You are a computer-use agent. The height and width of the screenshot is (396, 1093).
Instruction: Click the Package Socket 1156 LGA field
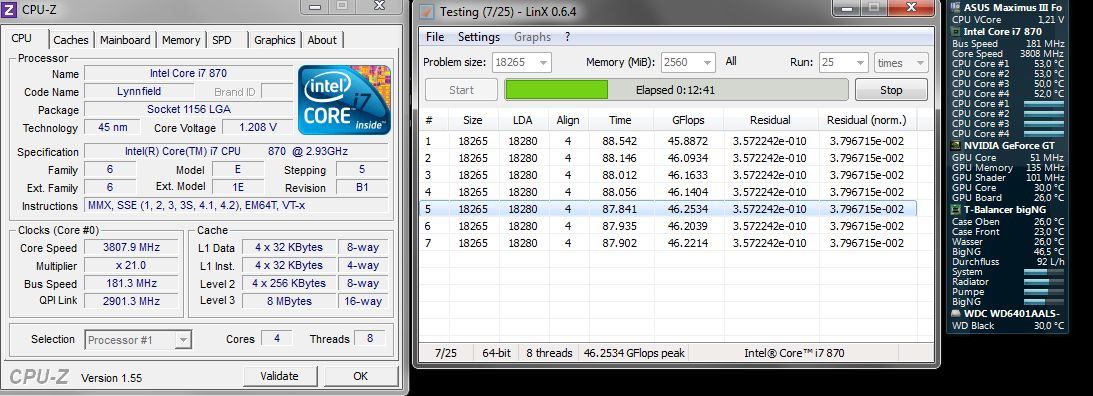point(188,109)
